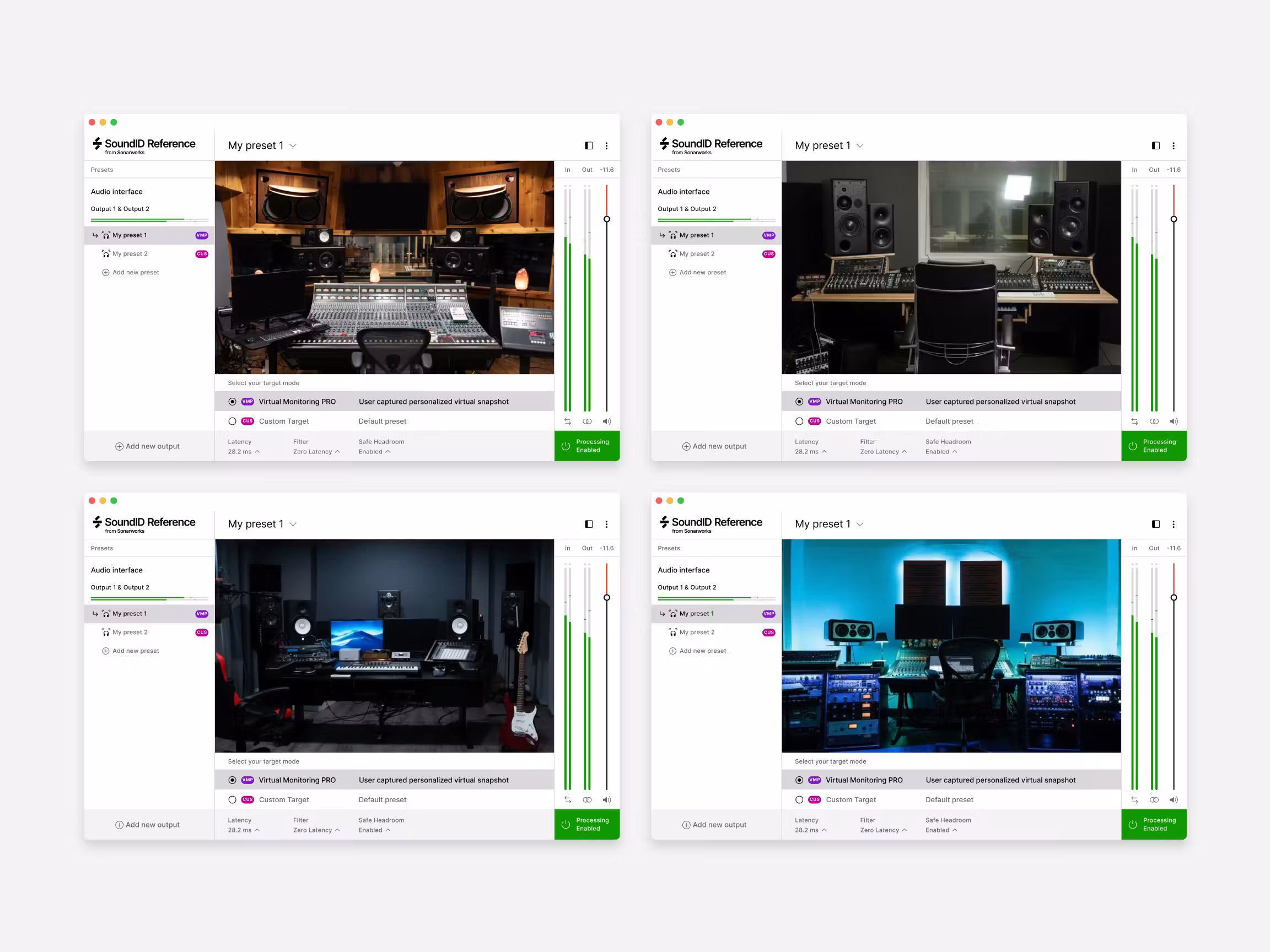1270x952 pixels.
Task: Select Virtual Monitoring PRO radio in top-right window
Action: pos(799,402)
